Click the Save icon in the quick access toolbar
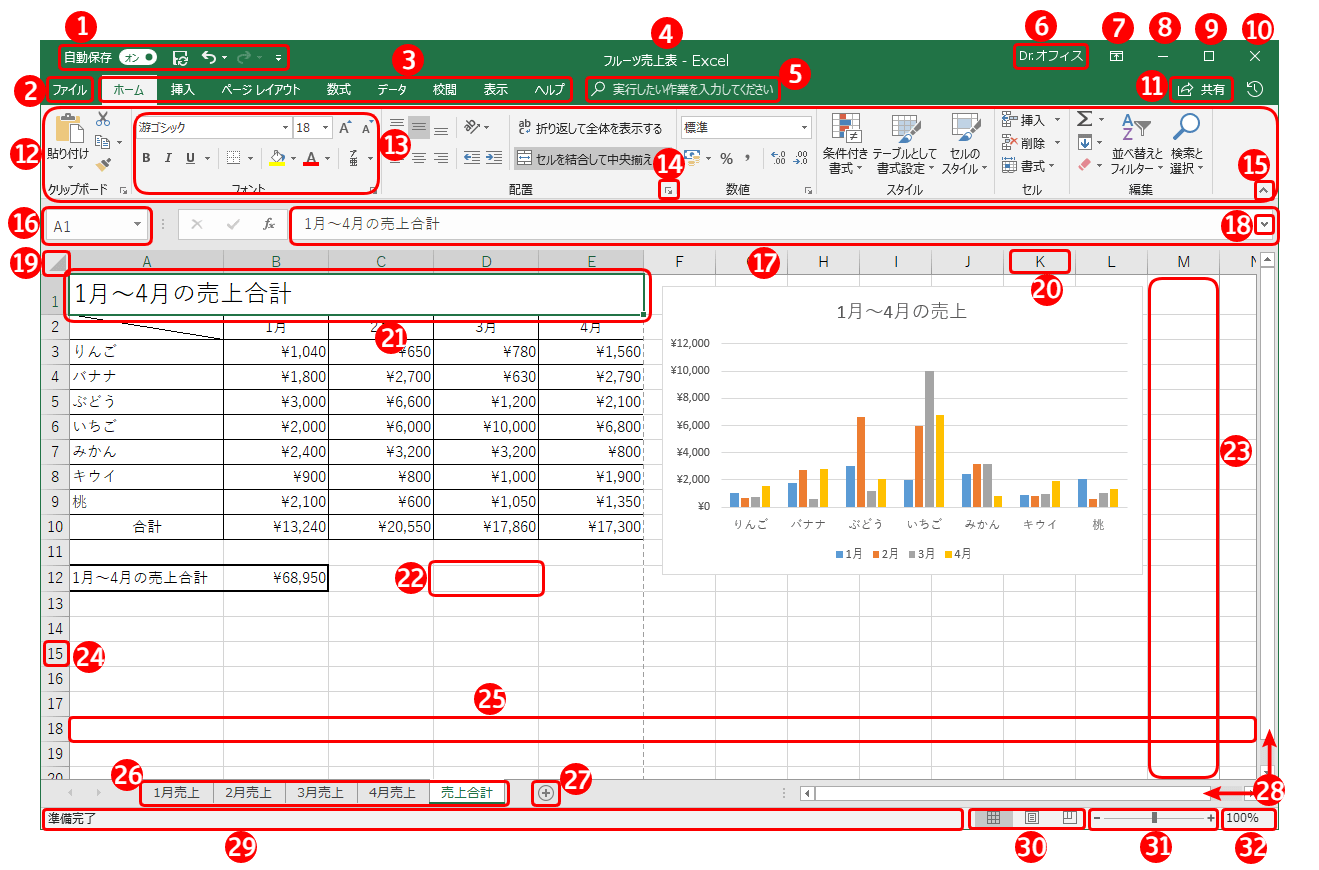This screenshot has height=870, width=1319. (180, 58)
